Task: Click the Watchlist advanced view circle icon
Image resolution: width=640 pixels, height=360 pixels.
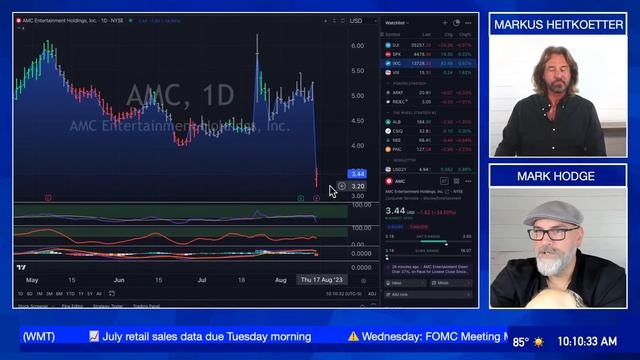Action: 456,23
